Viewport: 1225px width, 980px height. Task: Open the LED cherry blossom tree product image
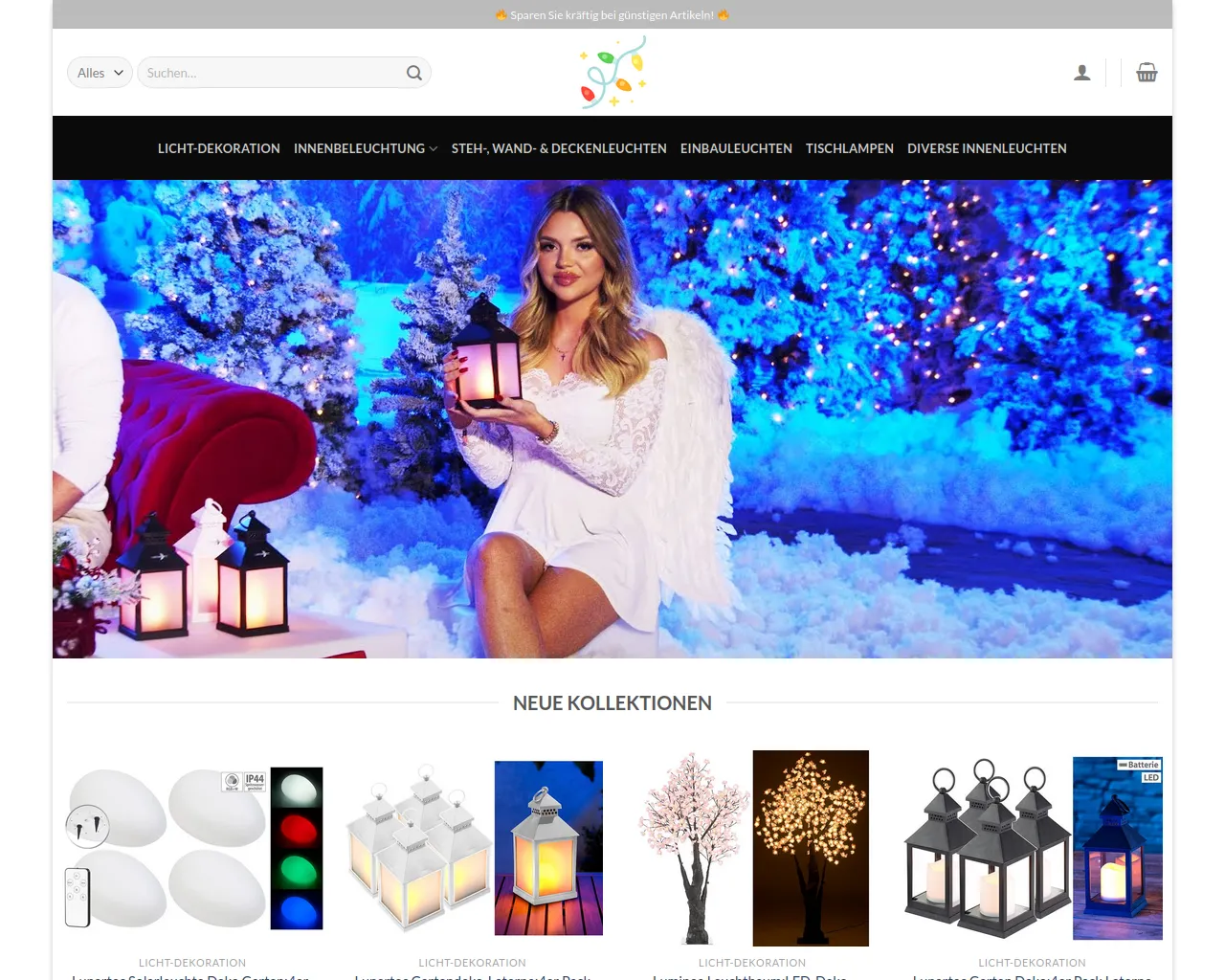752,848
